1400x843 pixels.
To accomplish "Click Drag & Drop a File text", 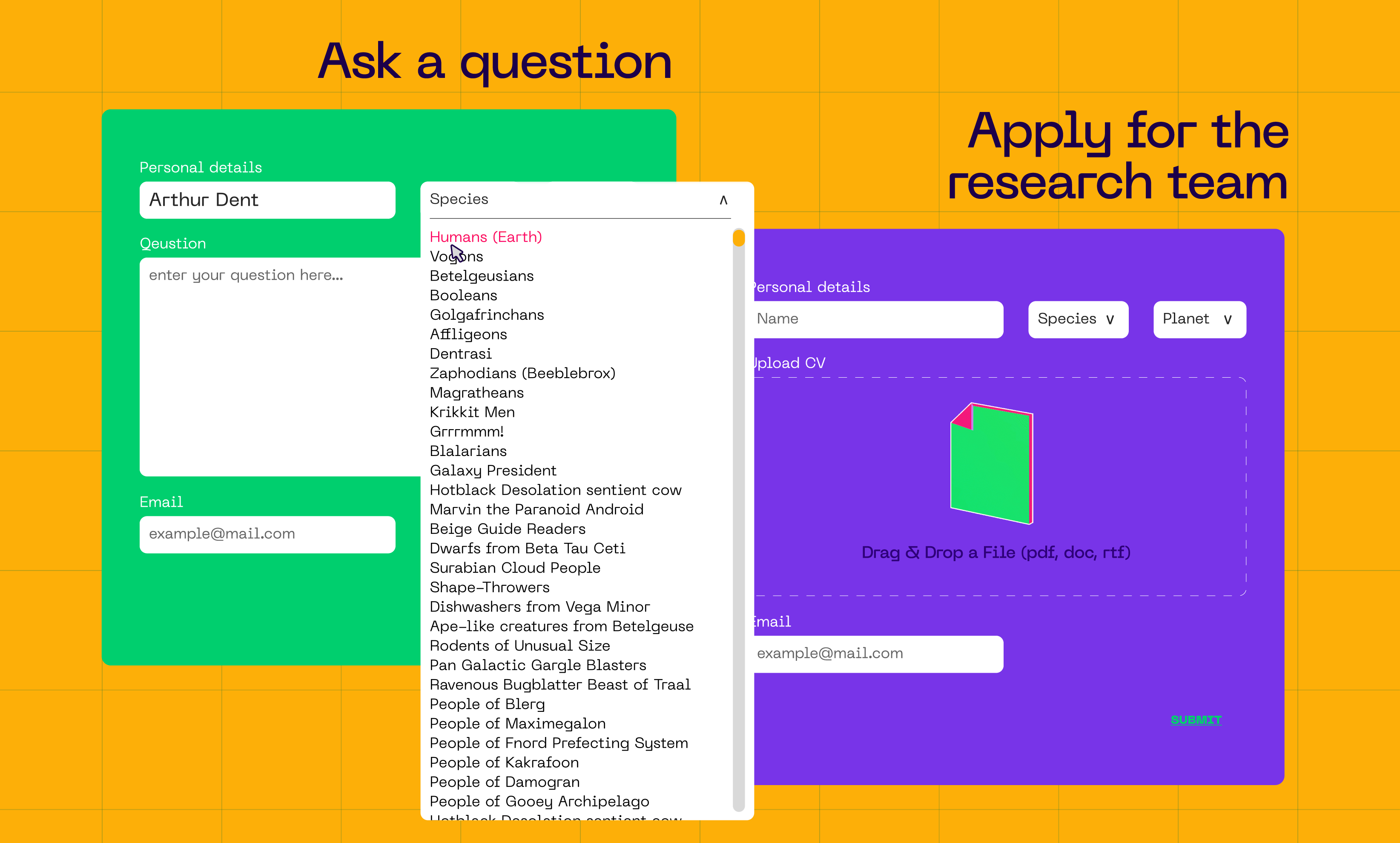I will click(x=995, y=552).
